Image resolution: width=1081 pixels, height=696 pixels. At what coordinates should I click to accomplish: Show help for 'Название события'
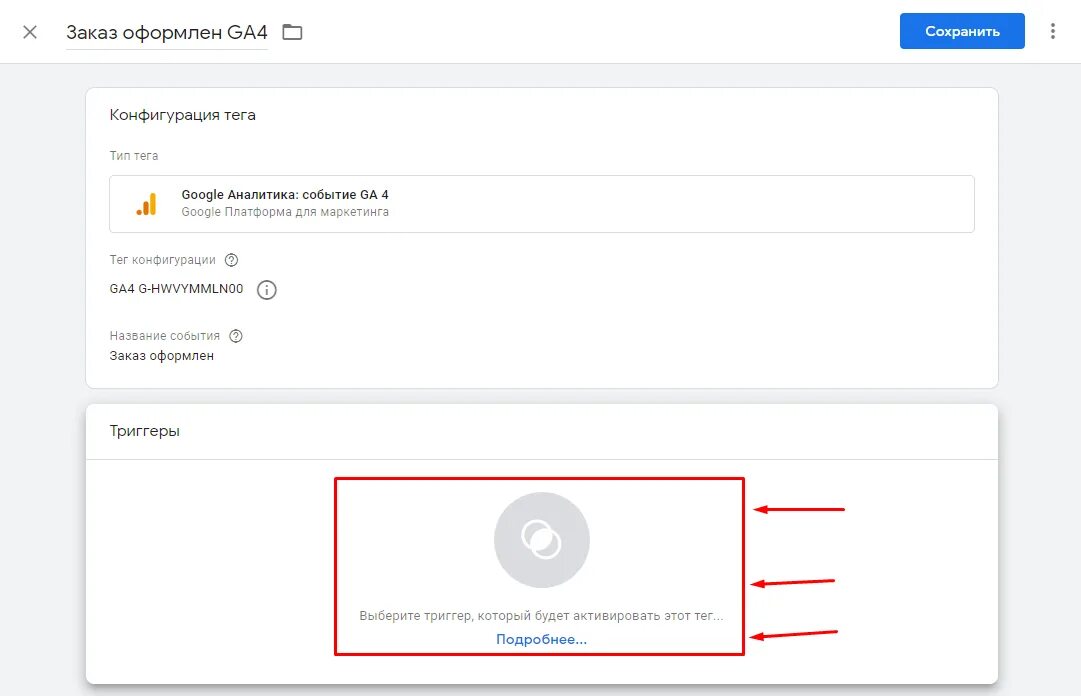coord(236,336)
